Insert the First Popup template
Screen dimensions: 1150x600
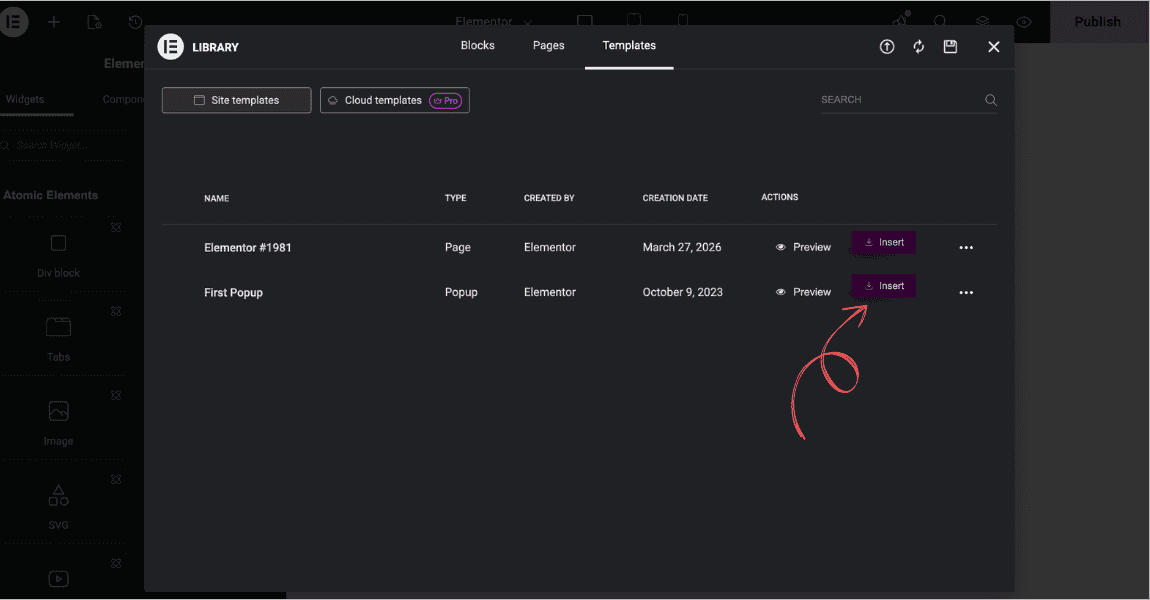click(884, 286)
